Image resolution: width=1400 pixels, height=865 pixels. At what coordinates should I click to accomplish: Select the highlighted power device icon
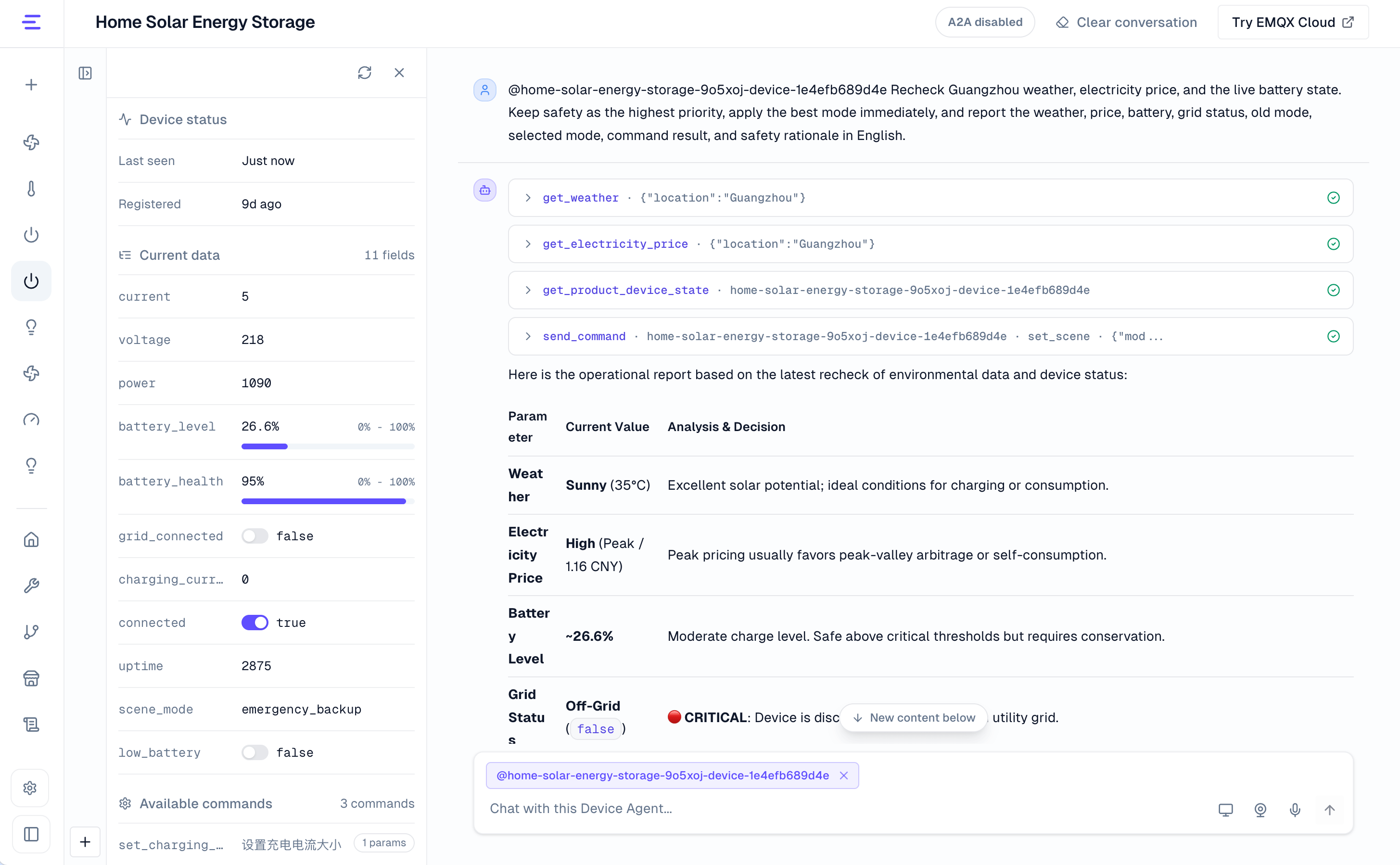click(31, 281)
